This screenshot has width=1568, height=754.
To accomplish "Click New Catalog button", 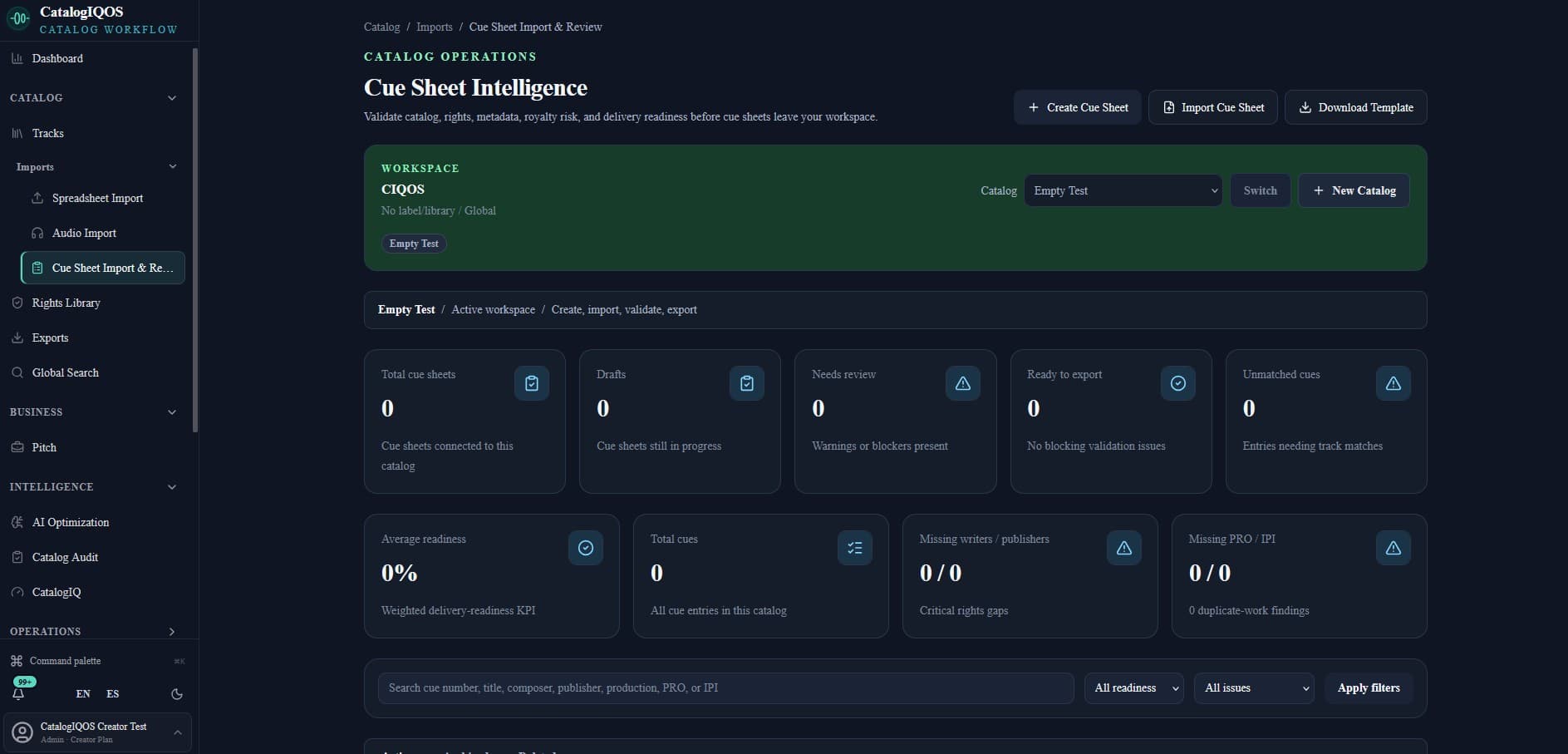I will 1354,190.
